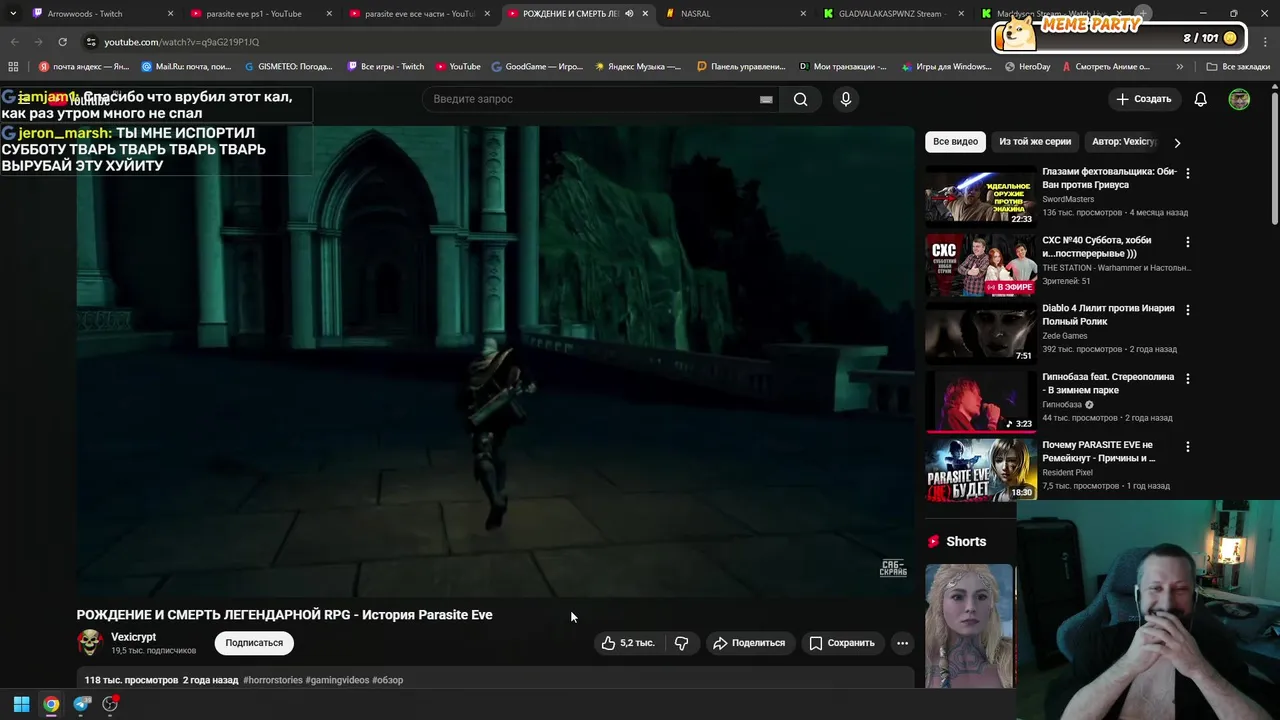Open YouTube bookmark in bookmarks bar
This screenshot has width=1280, height=720.
tap(458, 67)
